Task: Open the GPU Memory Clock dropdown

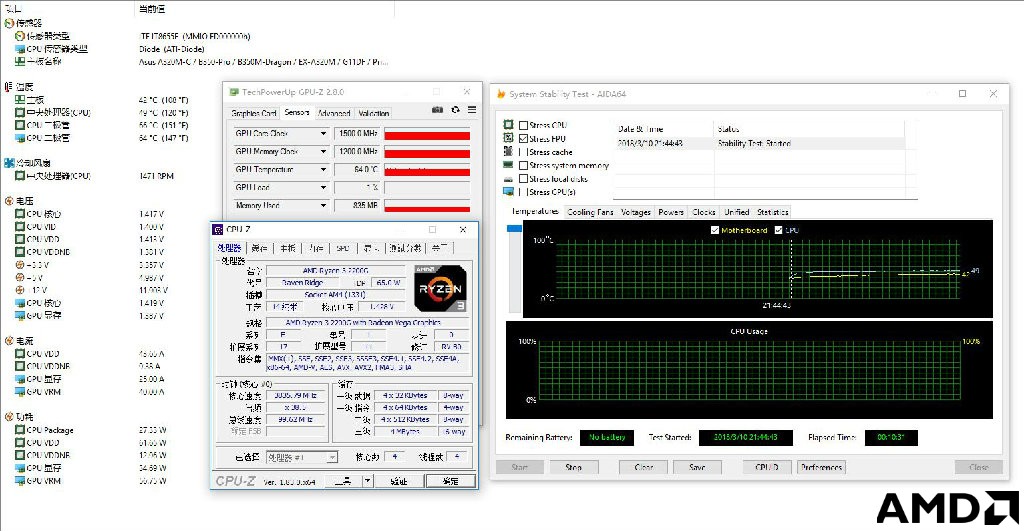Action: click(323, 152)
